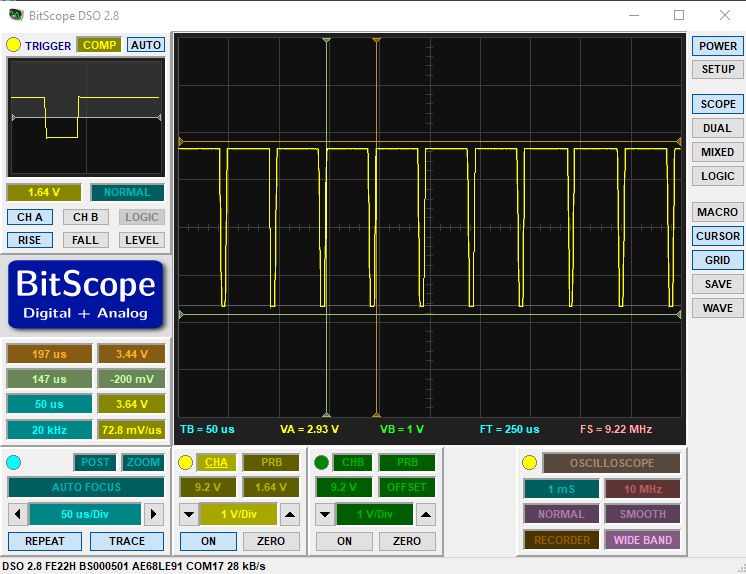
Task: Lower channel B volts per division
Action: coord(325,515)
